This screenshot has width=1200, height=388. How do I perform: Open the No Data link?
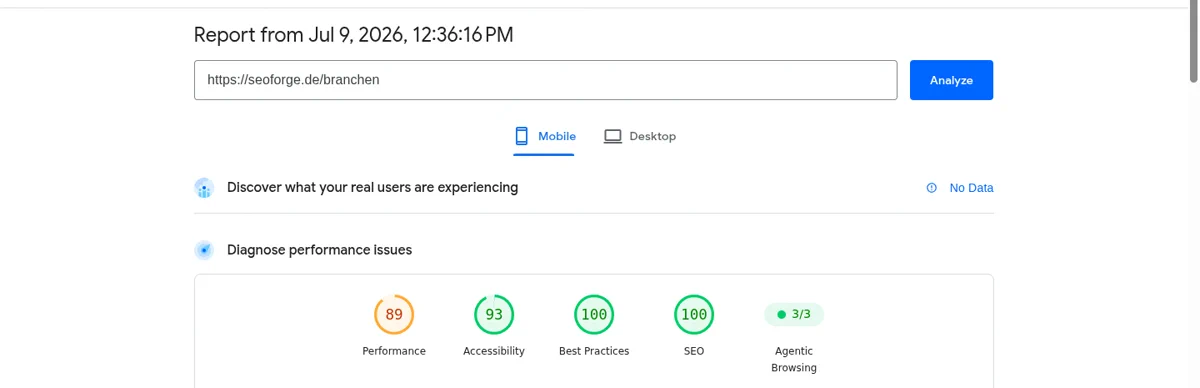tap(971, 188)
